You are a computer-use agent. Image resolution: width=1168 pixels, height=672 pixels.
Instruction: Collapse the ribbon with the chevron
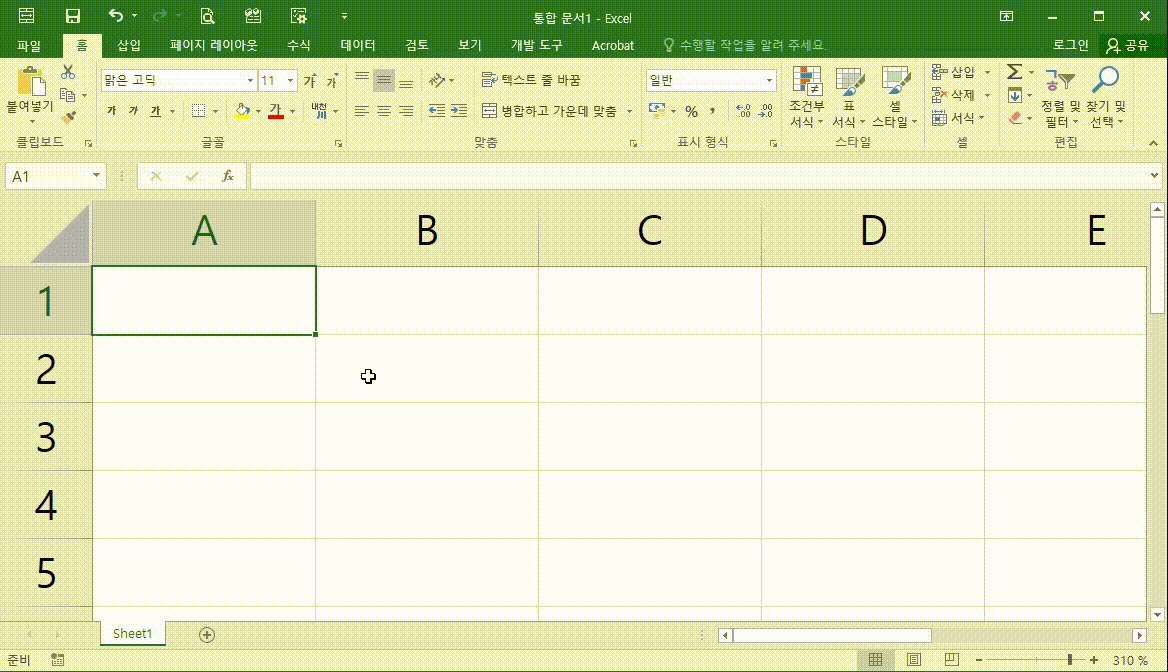1153,143
